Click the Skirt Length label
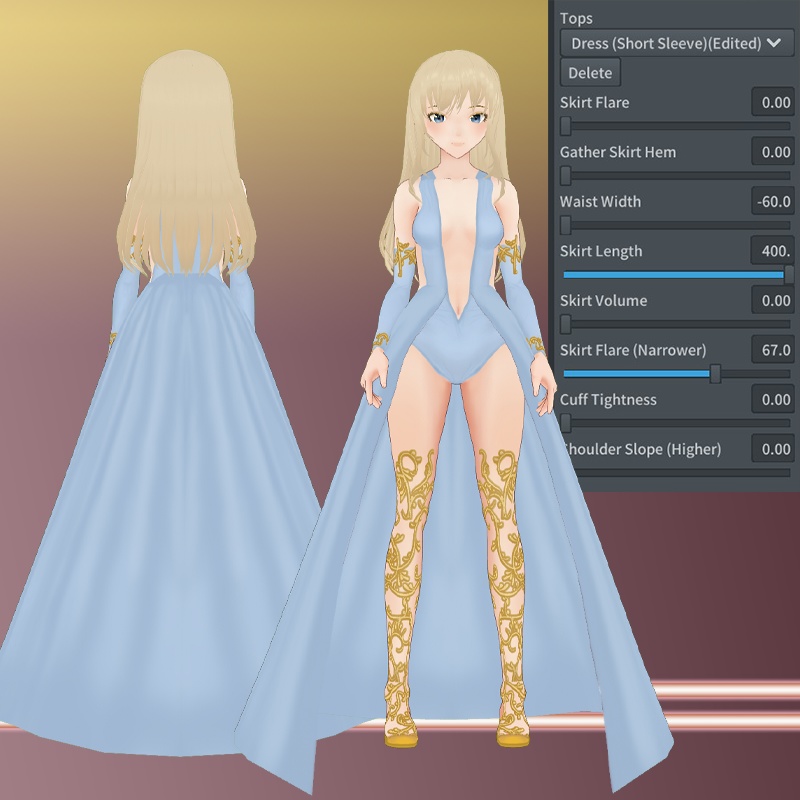The width and height of the screenshot is (800, 800). pos(601,251)
